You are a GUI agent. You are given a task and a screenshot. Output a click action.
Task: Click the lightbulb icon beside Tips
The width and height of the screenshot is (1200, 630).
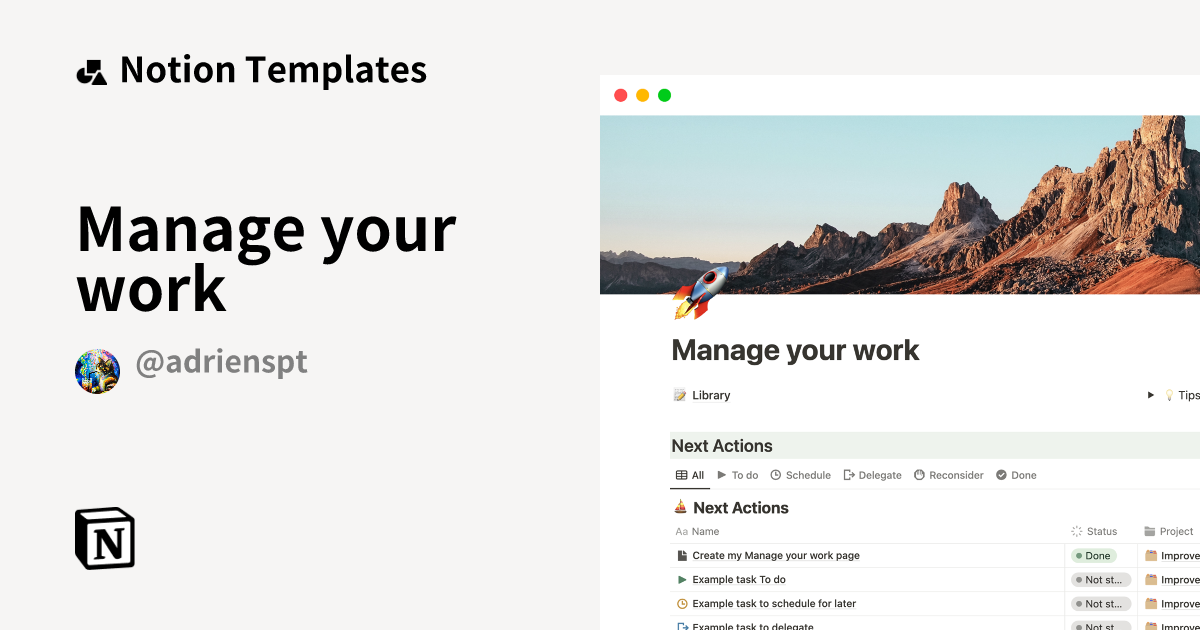coord(1169,395)
